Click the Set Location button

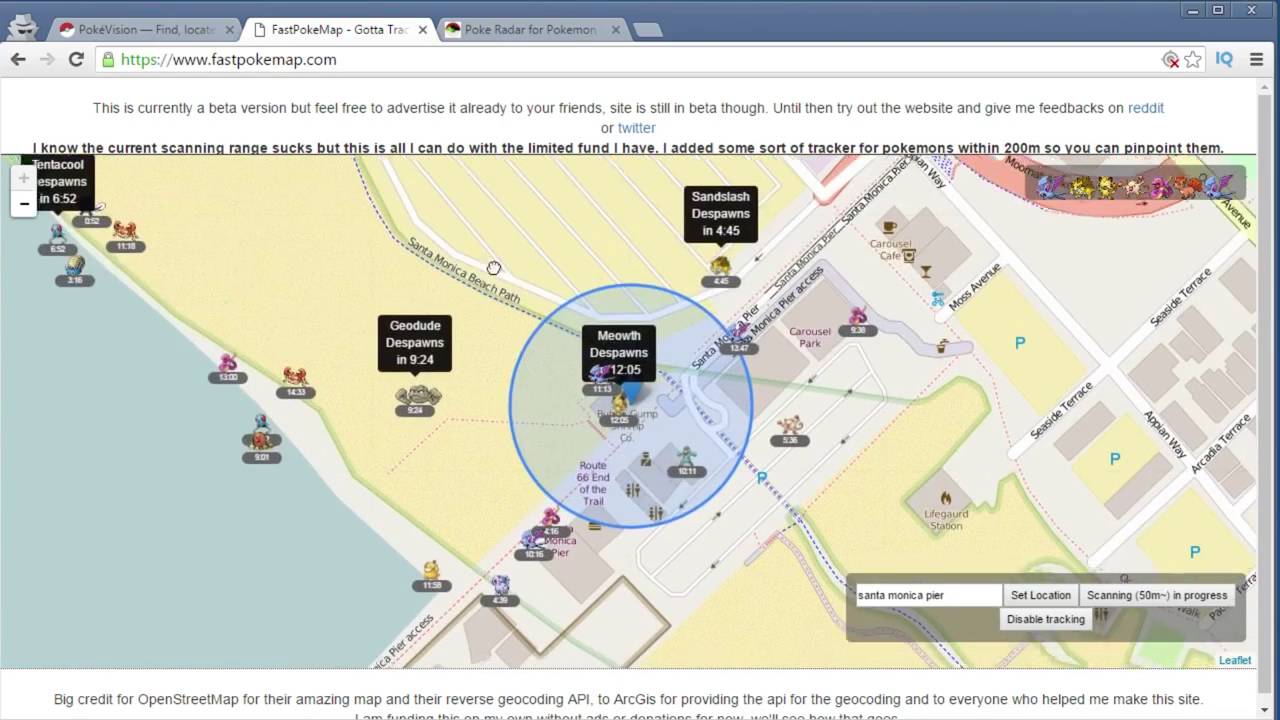[1040, 595]
